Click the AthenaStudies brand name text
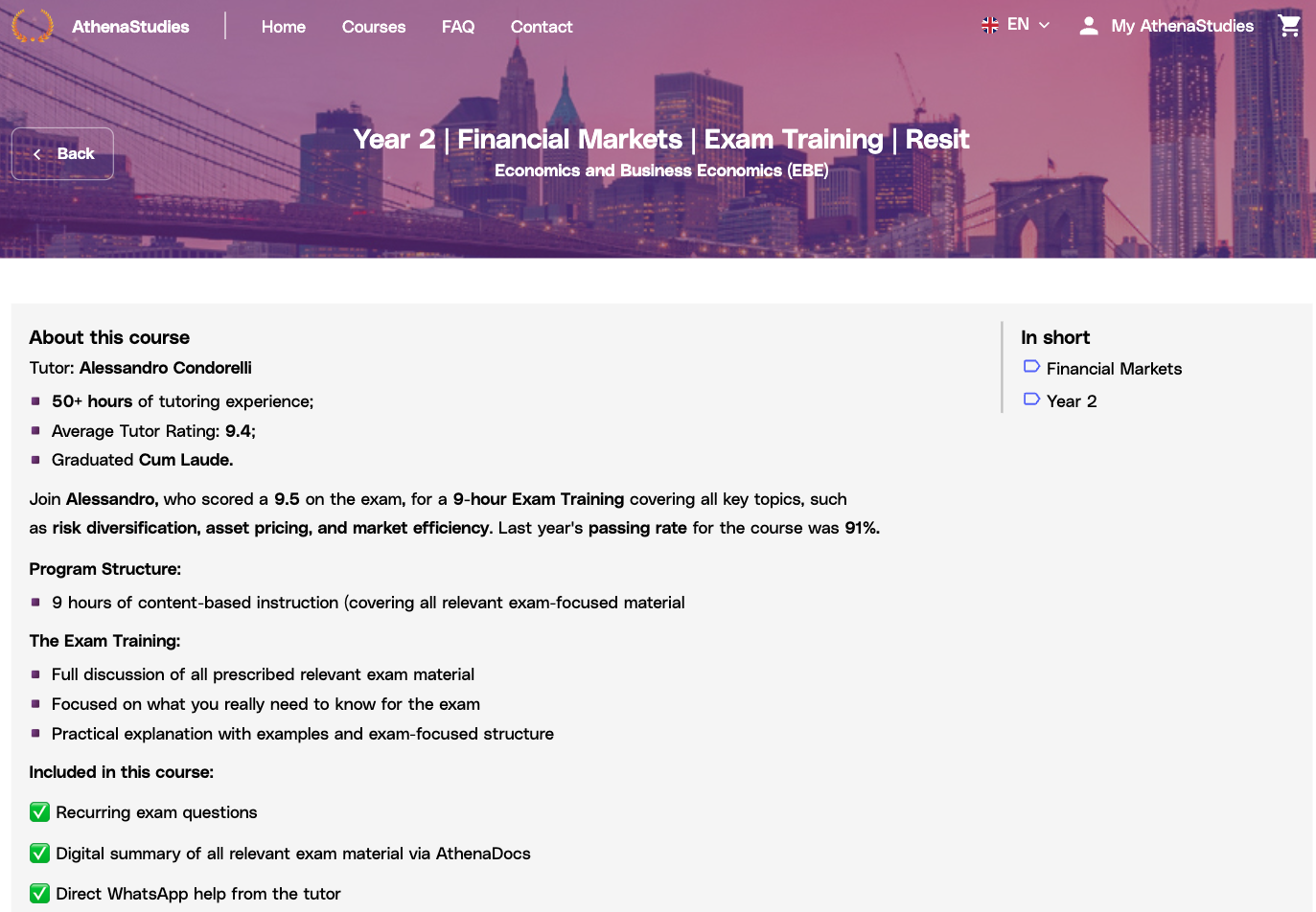The width and height of the screenshot is (1316, 912). (x=130, y=27)
